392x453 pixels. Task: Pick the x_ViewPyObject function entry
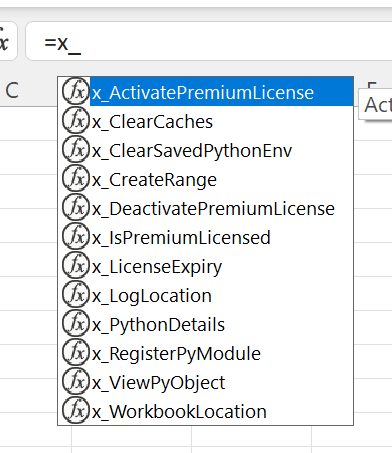pos(206,382)
